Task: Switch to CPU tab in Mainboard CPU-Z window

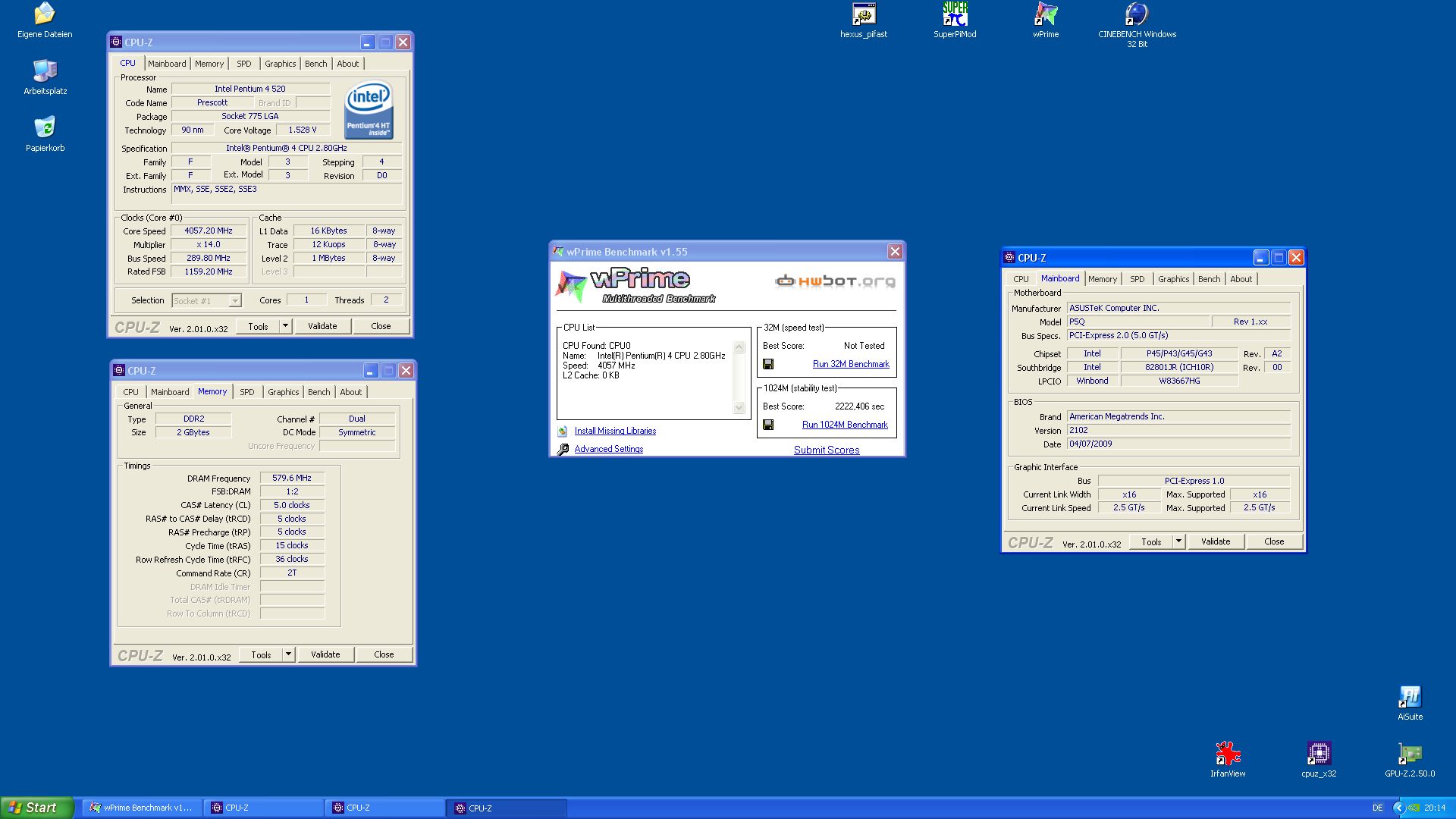Action: [x=1021, y=279]
